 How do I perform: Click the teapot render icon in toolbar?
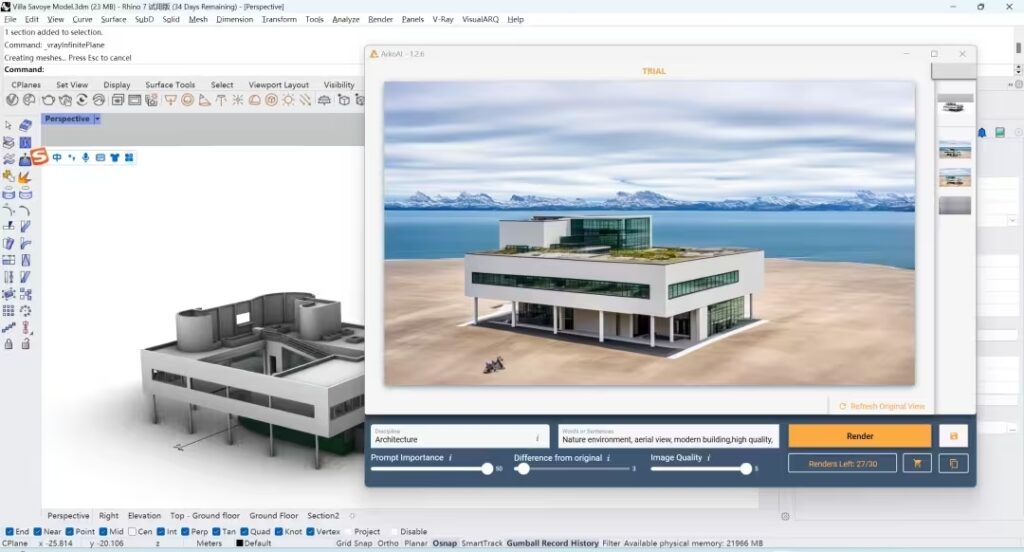(x=48, y=100)
